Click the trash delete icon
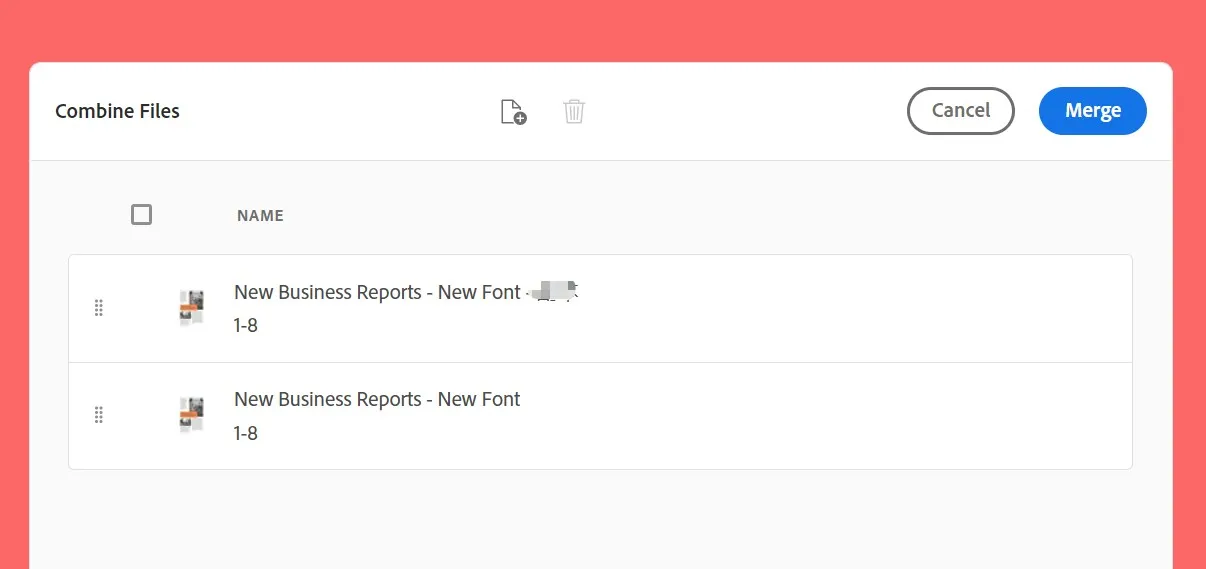Image resolution: width=1206 pixels, height=569 pixels. tap(574, 111)
